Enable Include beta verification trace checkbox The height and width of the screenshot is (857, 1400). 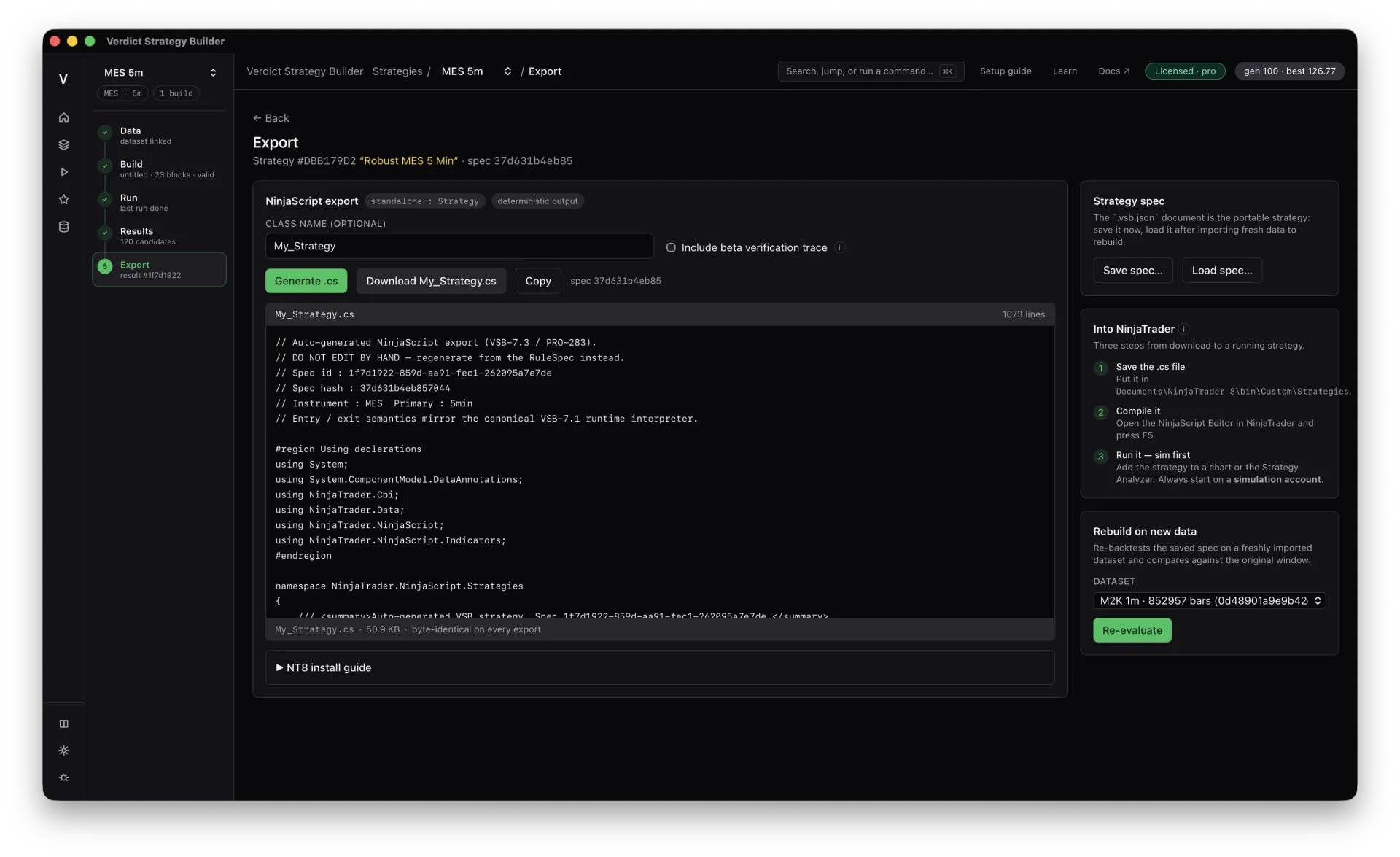[x=671, y=247]
